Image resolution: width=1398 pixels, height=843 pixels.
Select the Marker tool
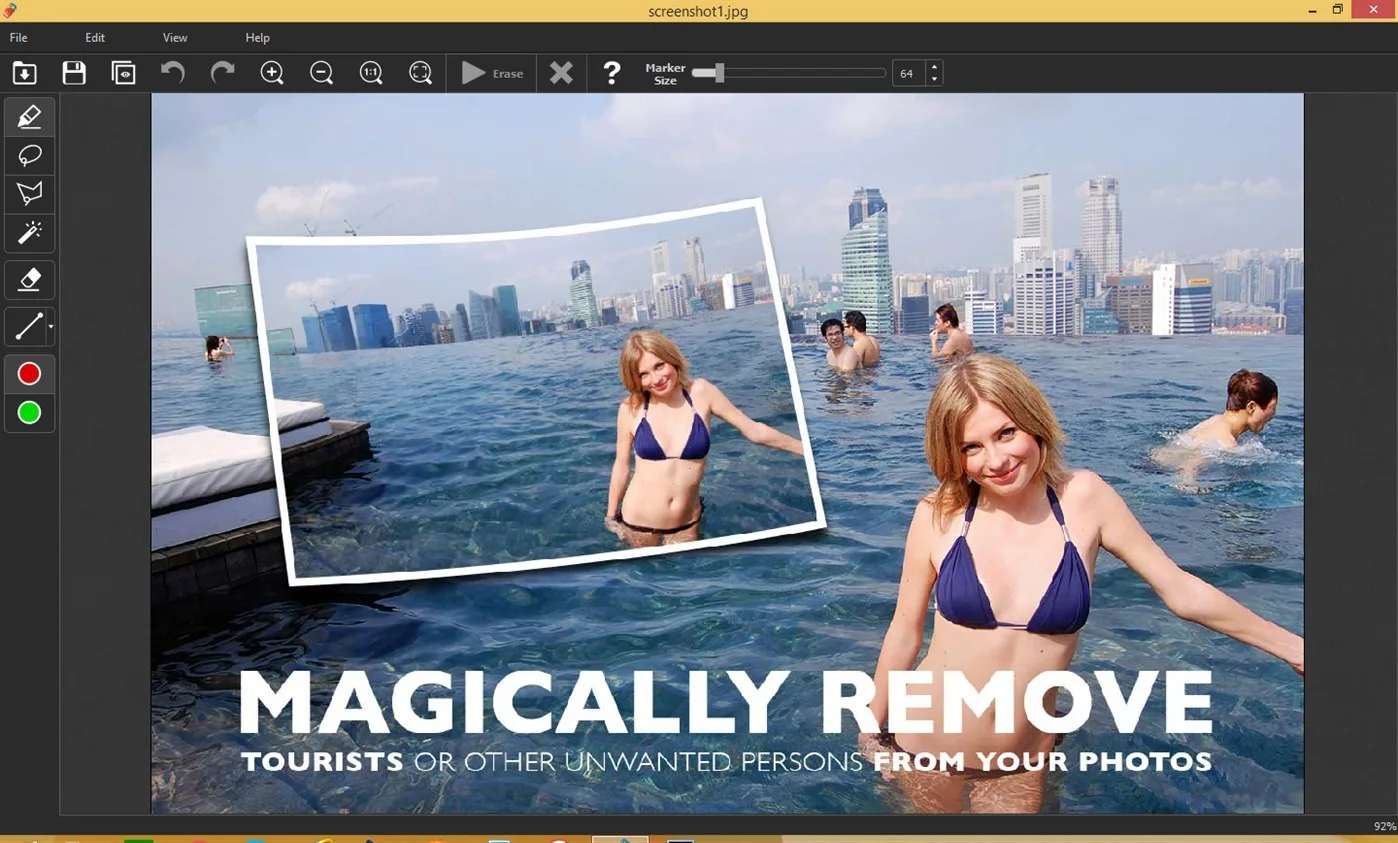coord(29,117)
